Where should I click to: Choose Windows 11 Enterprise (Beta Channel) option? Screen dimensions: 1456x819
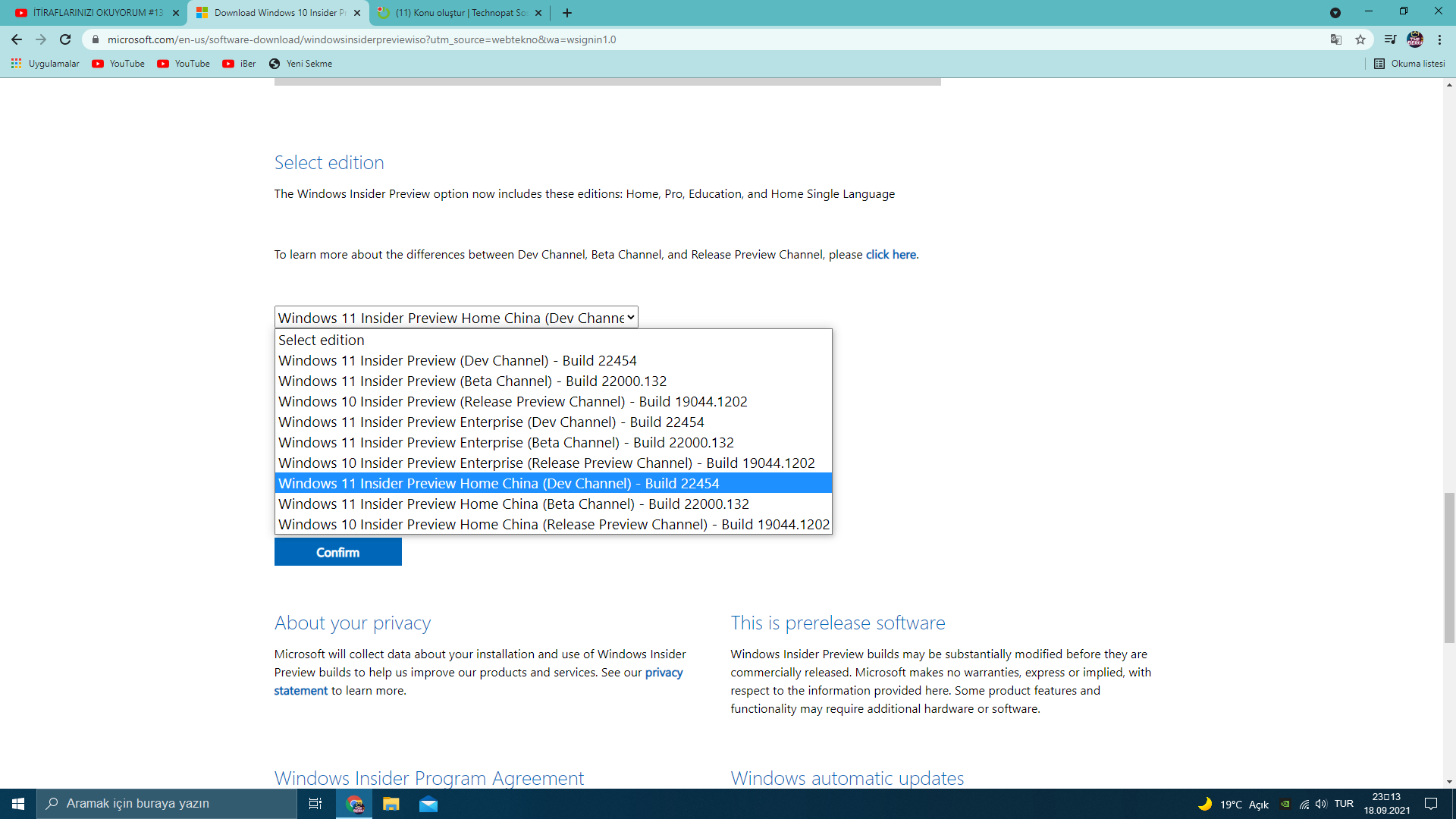506,443
